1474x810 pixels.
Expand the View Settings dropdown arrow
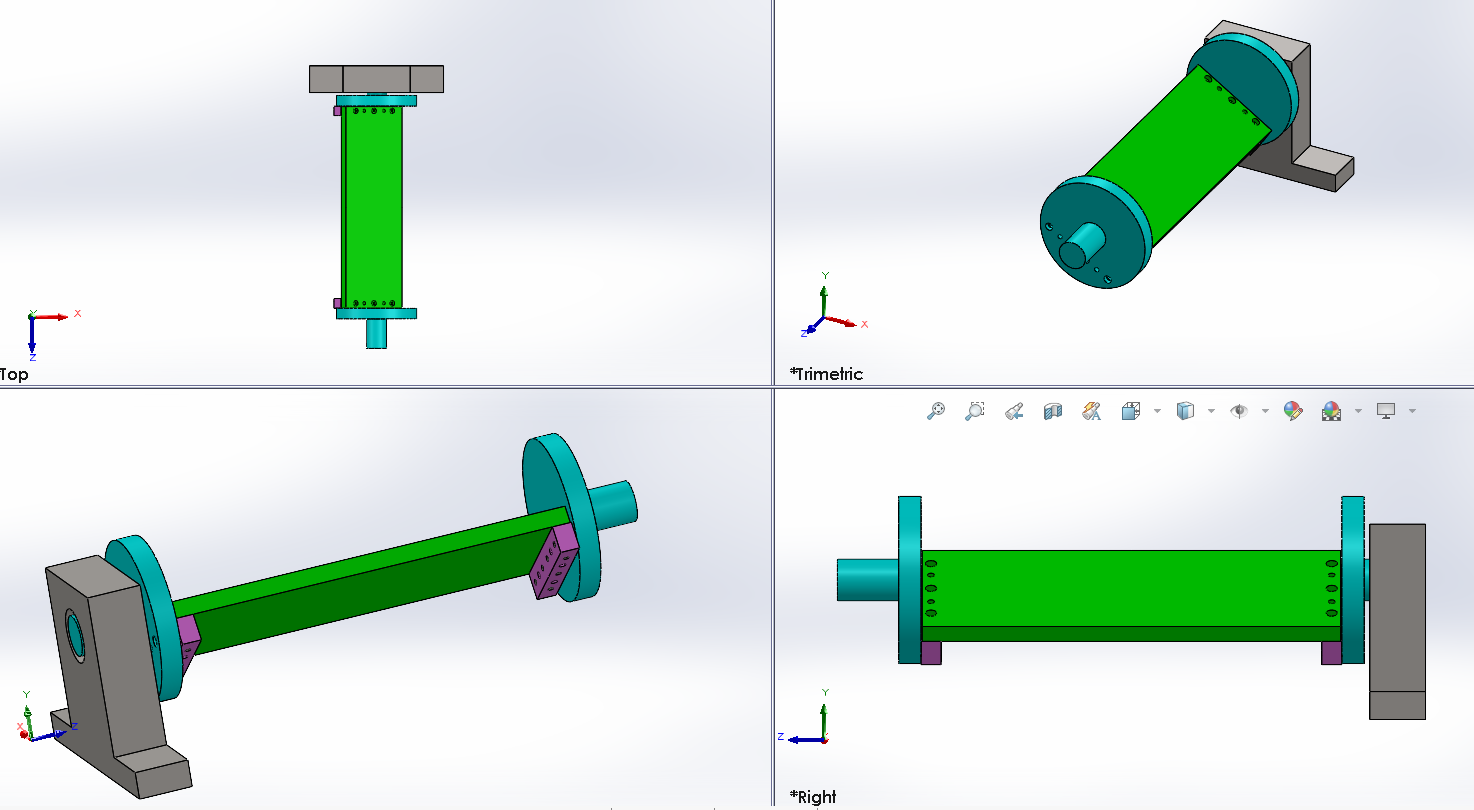tap(1412, 411)
